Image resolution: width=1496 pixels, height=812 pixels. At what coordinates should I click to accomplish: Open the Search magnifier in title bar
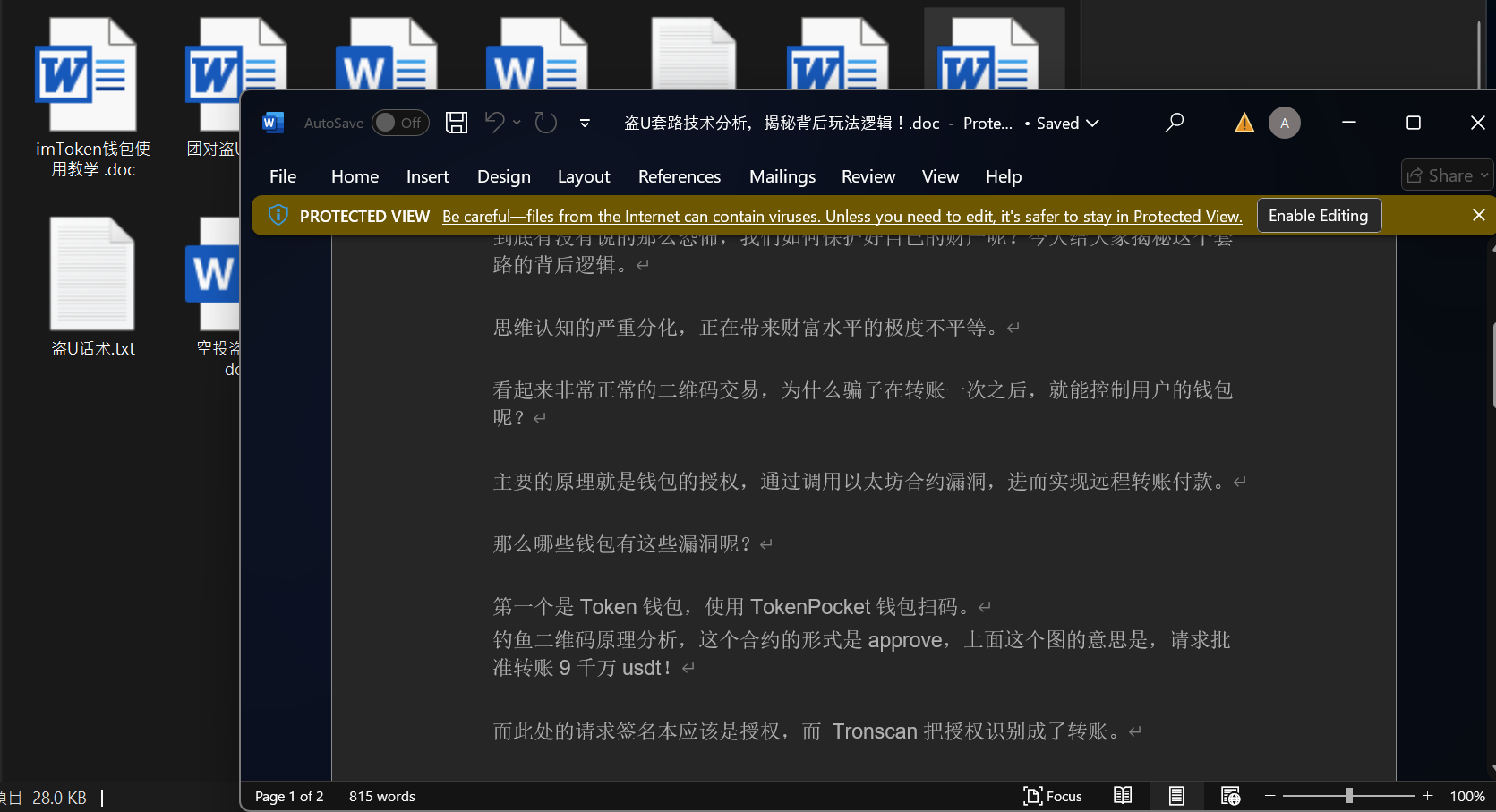1174,123
